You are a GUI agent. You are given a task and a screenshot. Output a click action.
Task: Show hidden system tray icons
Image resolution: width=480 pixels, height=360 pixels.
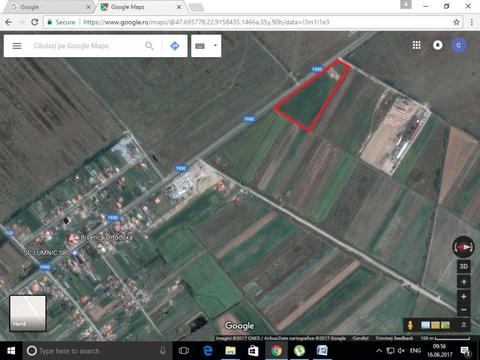pos(379,351)
